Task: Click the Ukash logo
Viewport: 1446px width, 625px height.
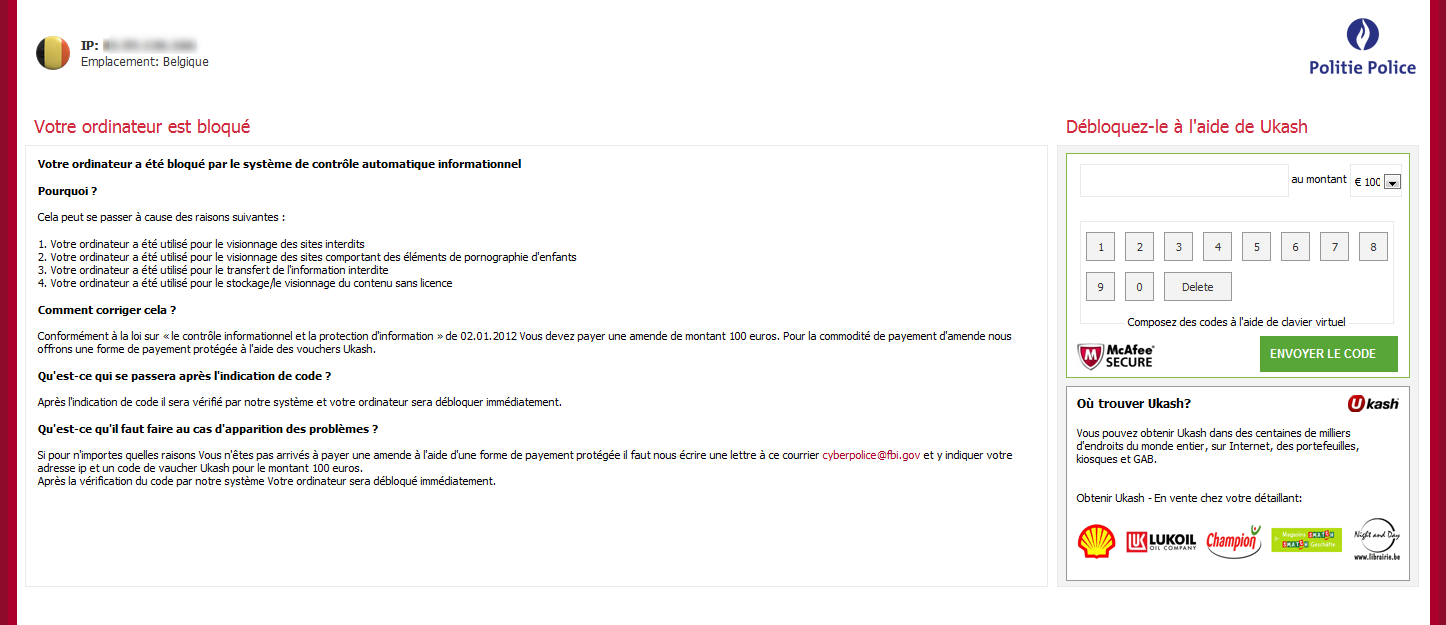Action: click(x=1373, y=403)
